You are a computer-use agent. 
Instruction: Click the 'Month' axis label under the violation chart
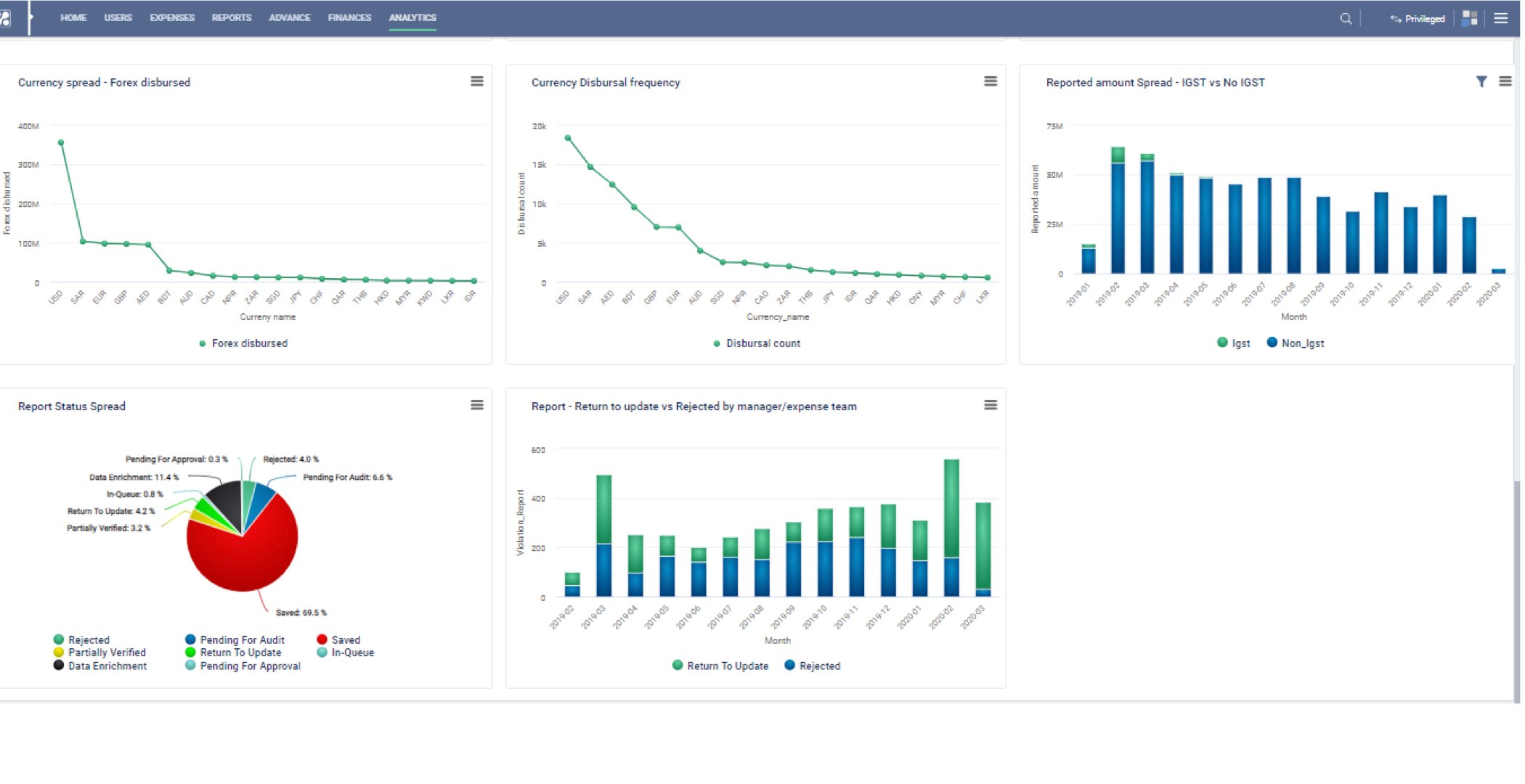(x=778, y=640)
